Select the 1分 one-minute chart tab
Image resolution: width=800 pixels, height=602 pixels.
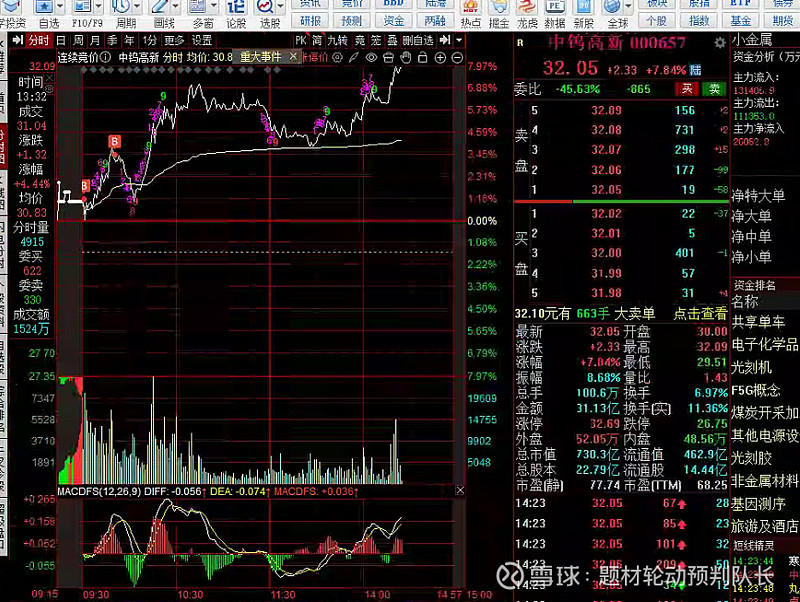coord(150,40)
